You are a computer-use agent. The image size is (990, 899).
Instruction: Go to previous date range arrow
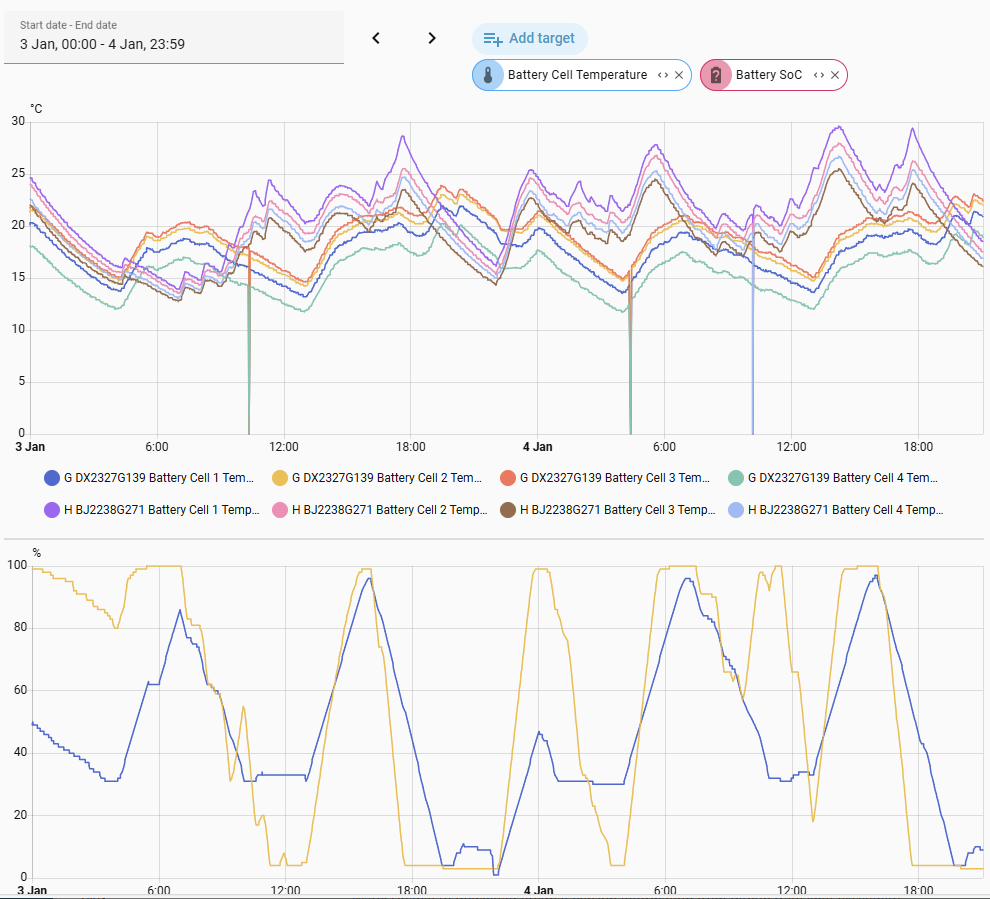point(376,39)
